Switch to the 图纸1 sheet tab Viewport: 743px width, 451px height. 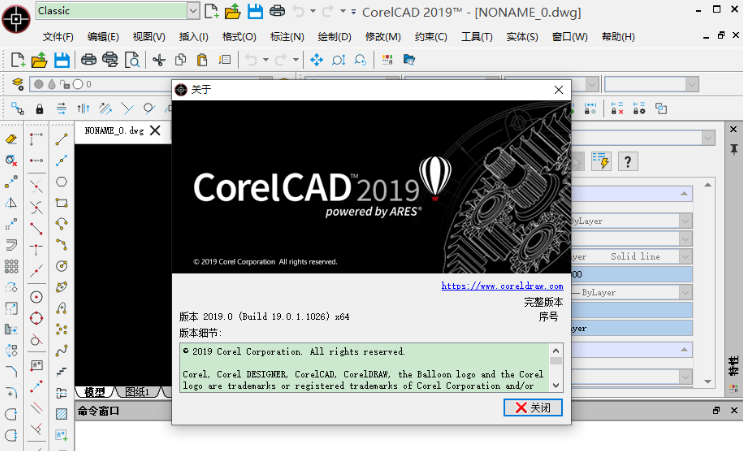point(137,391)
